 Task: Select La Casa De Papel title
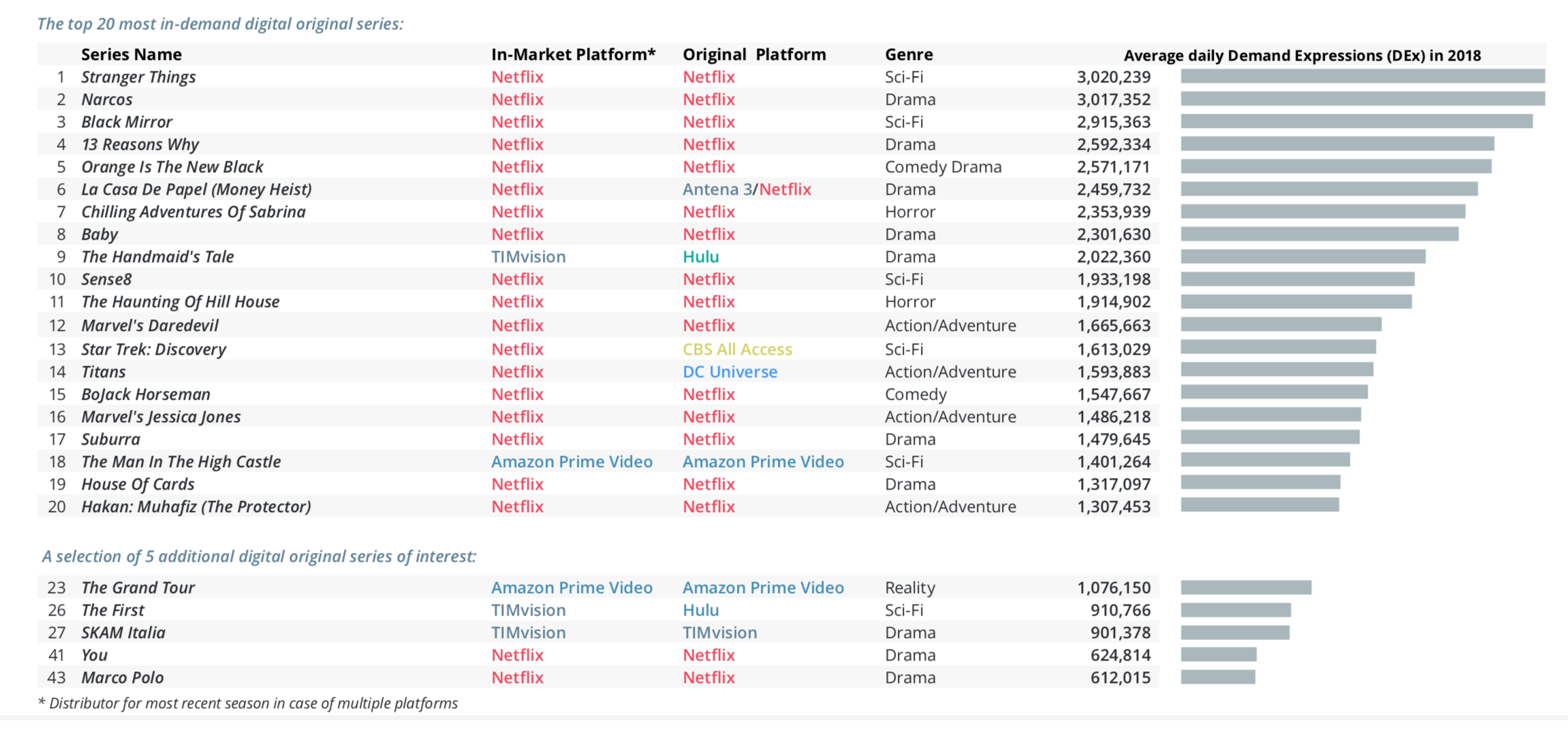click(x=196, y=189)
